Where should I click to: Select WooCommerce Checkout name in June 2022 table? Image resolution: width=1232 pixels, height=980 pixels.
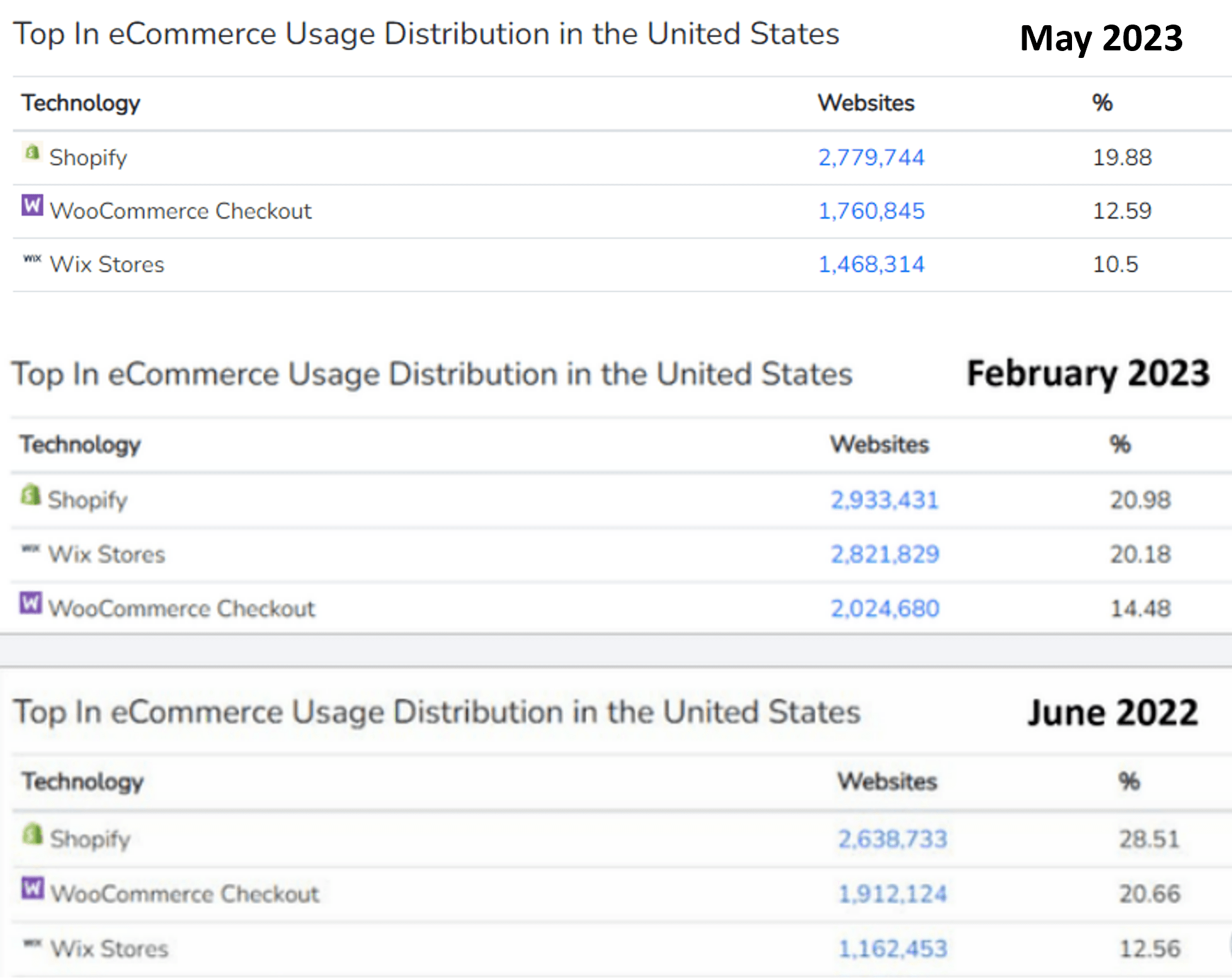pyautogui.click(x=185, y=894)
